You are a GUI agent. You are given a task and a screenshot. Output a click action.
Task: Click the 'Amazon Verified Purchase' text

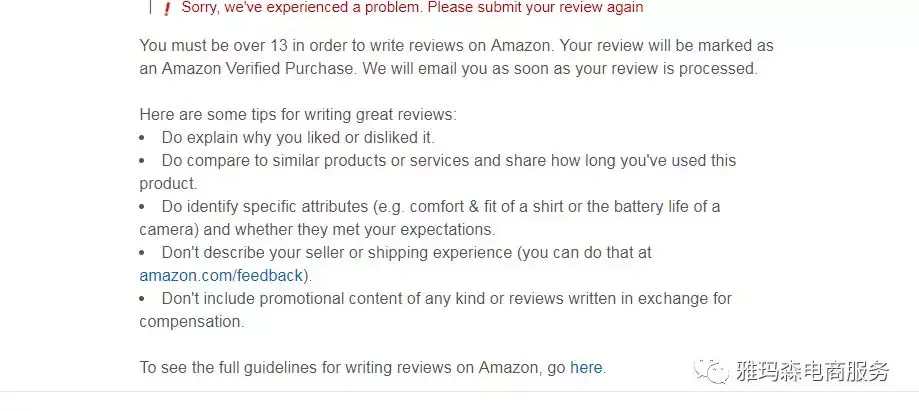(x=258, y=69)
